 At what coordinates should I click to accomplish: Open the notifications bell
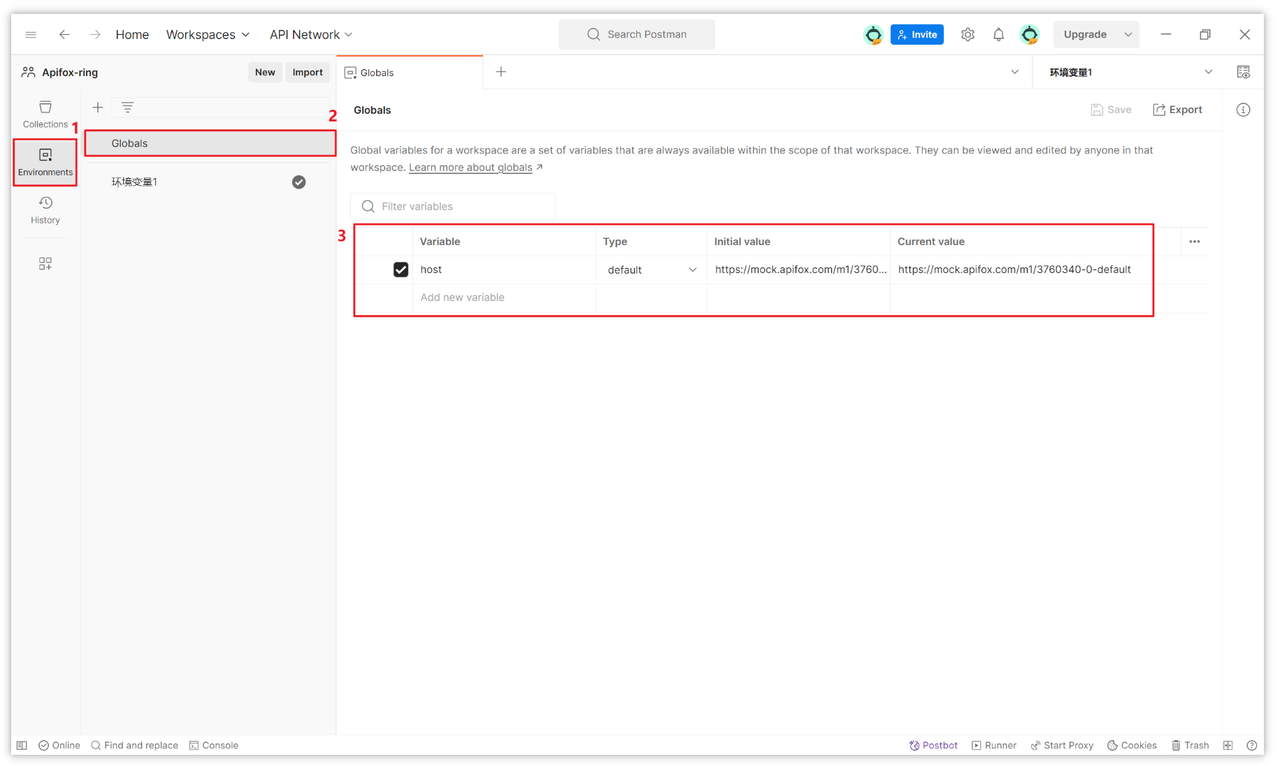pyautogui.click(x=998, y=34)
